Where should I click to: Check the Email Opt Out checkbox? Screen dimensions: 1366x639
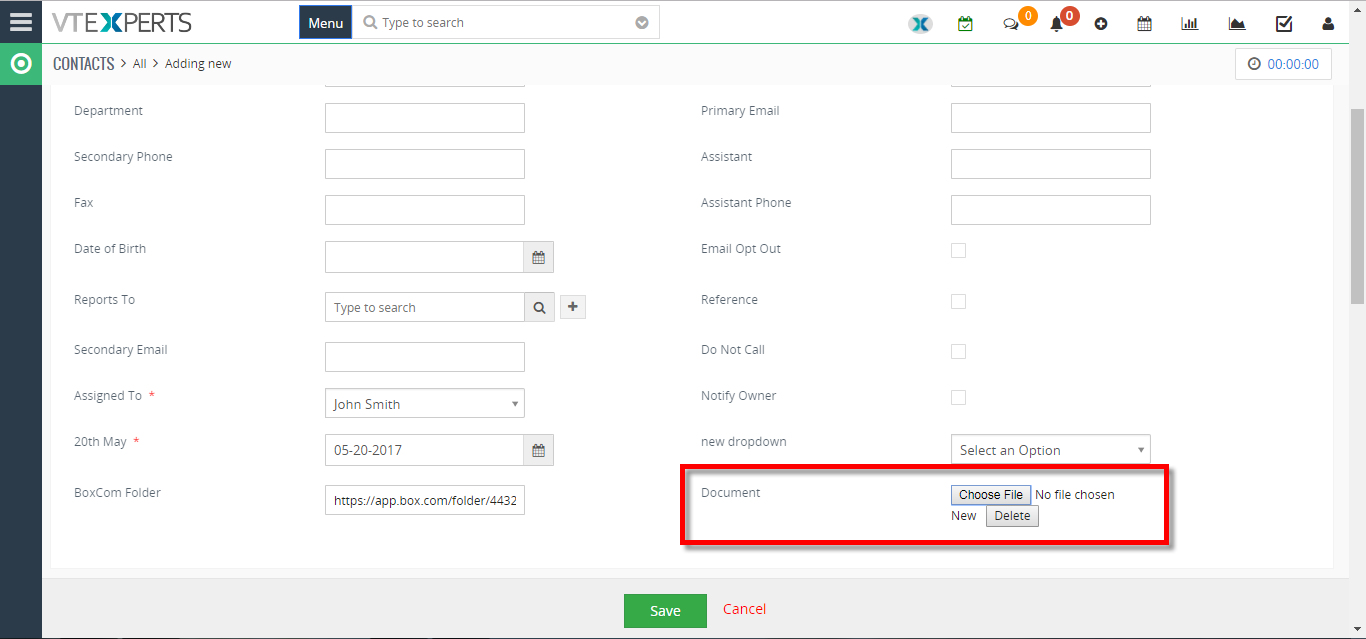coord(958,250)
